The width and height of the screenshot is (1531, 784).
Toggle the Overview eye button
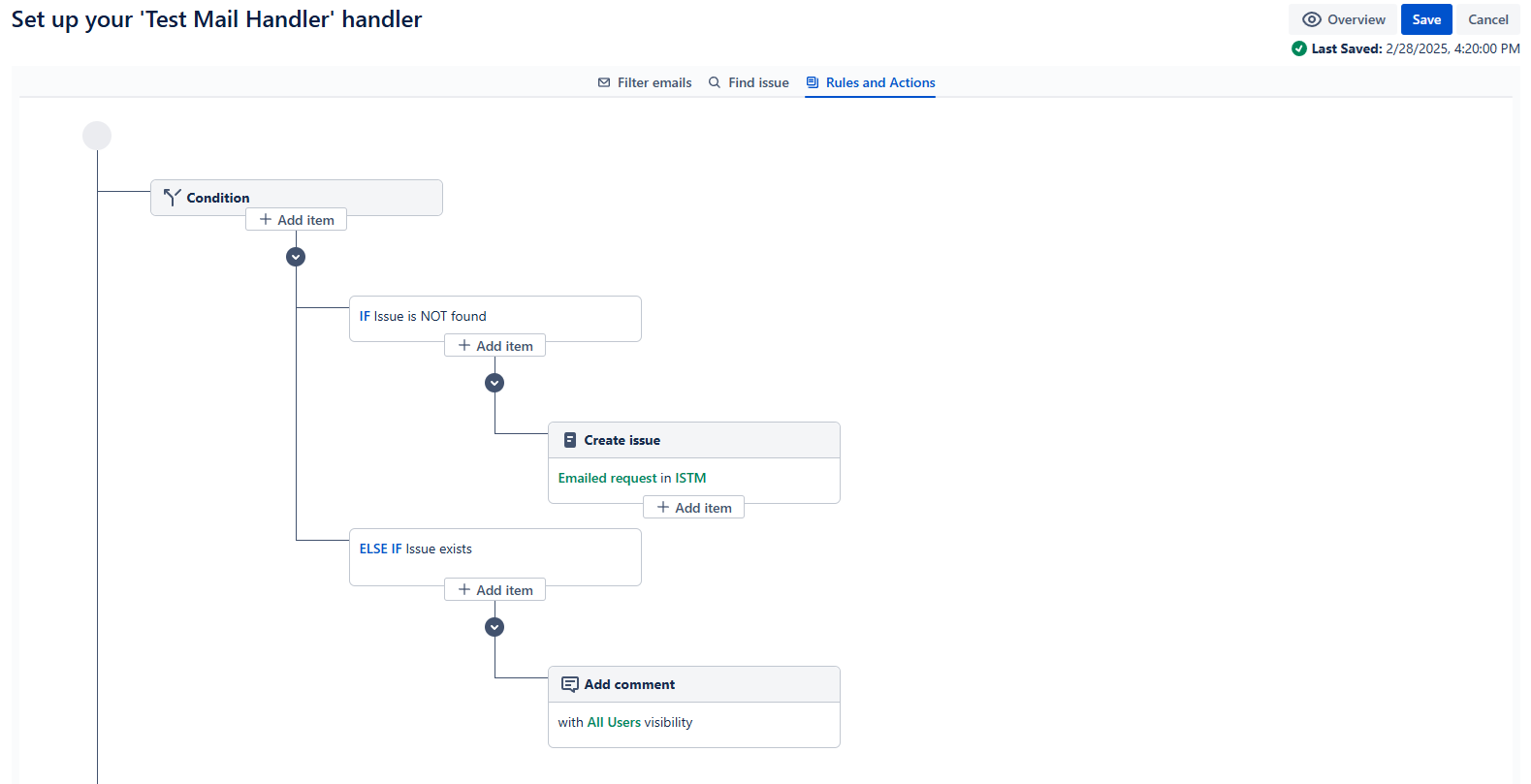[1343, 19]
